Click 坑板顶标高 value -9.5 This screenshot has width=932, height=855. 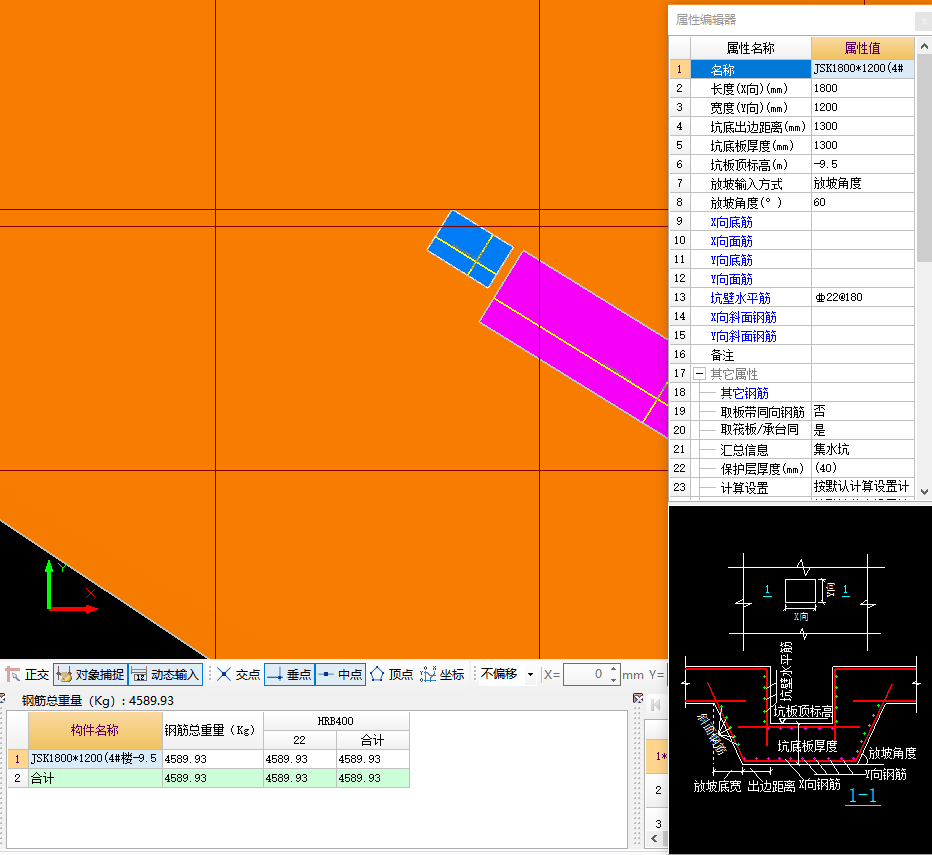[x=862, y=164]
